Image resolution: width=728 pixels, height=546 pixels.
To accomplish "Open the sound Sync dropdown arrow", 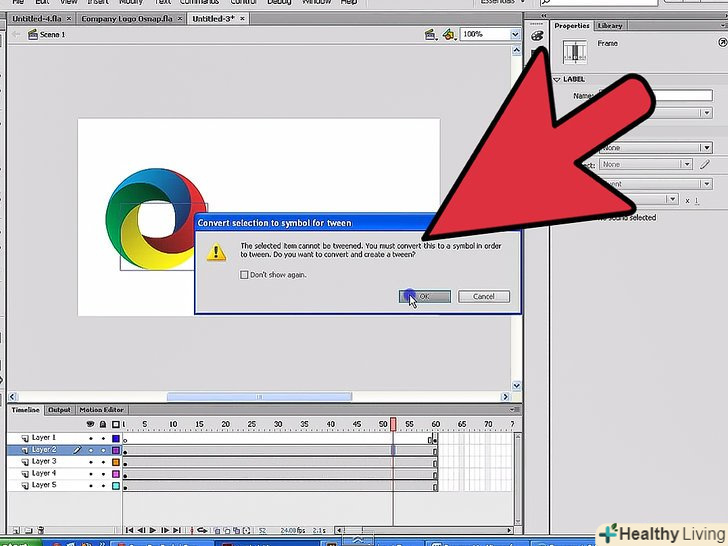I will [707, 184].
